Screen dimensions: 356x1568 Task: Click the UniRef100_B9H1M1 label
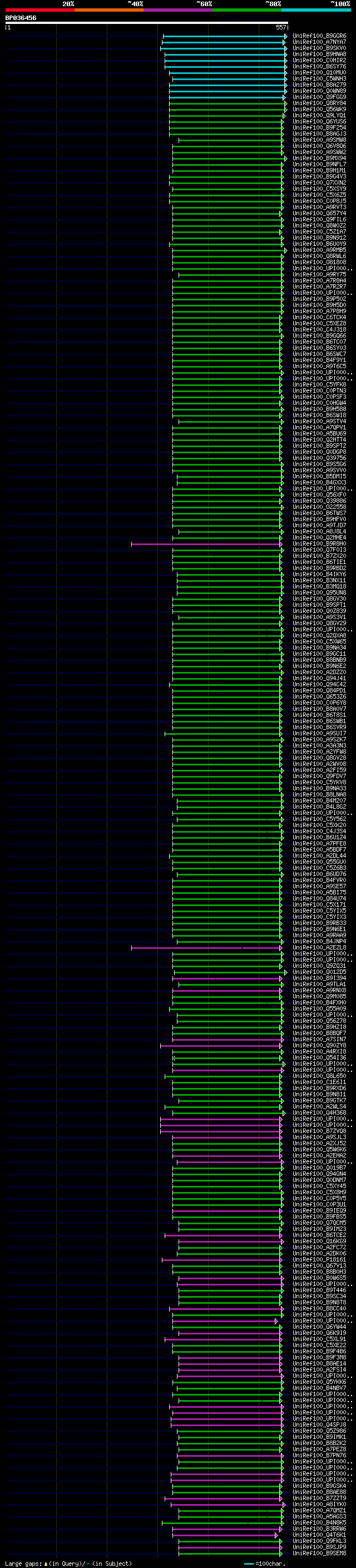[x=319, y=170]
